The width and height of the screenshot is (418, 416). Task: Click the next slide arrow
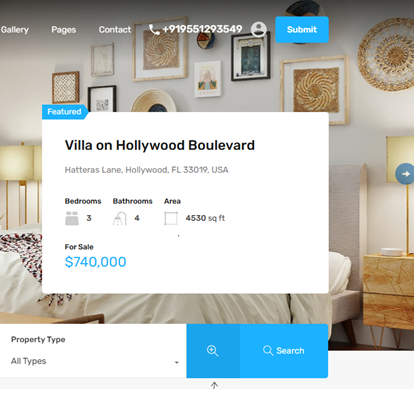pos(405,174)
